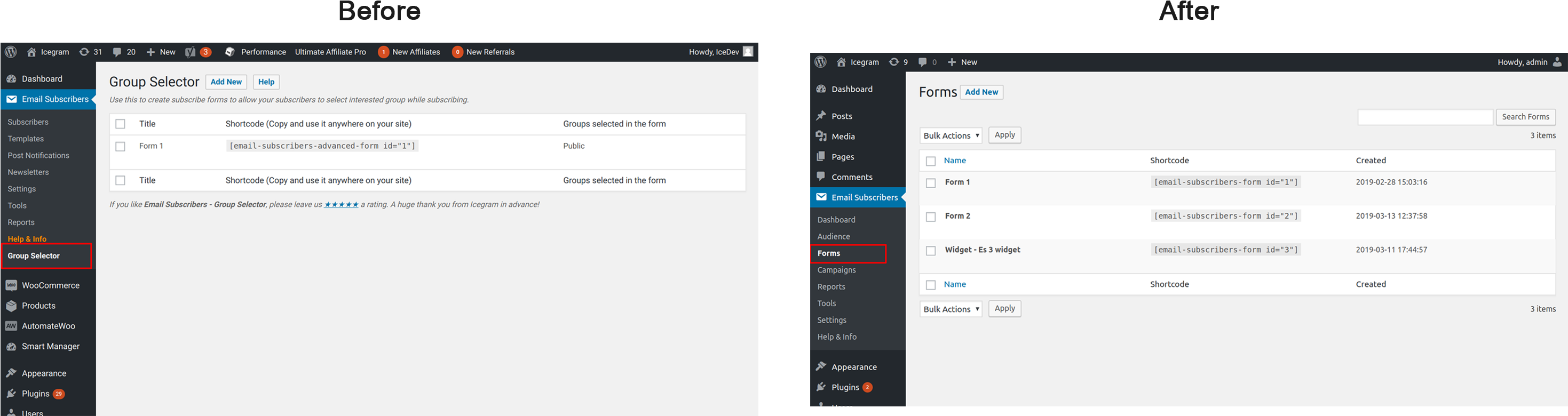
Task: Open the updates icon showing 31
Action: pos(84,52)
